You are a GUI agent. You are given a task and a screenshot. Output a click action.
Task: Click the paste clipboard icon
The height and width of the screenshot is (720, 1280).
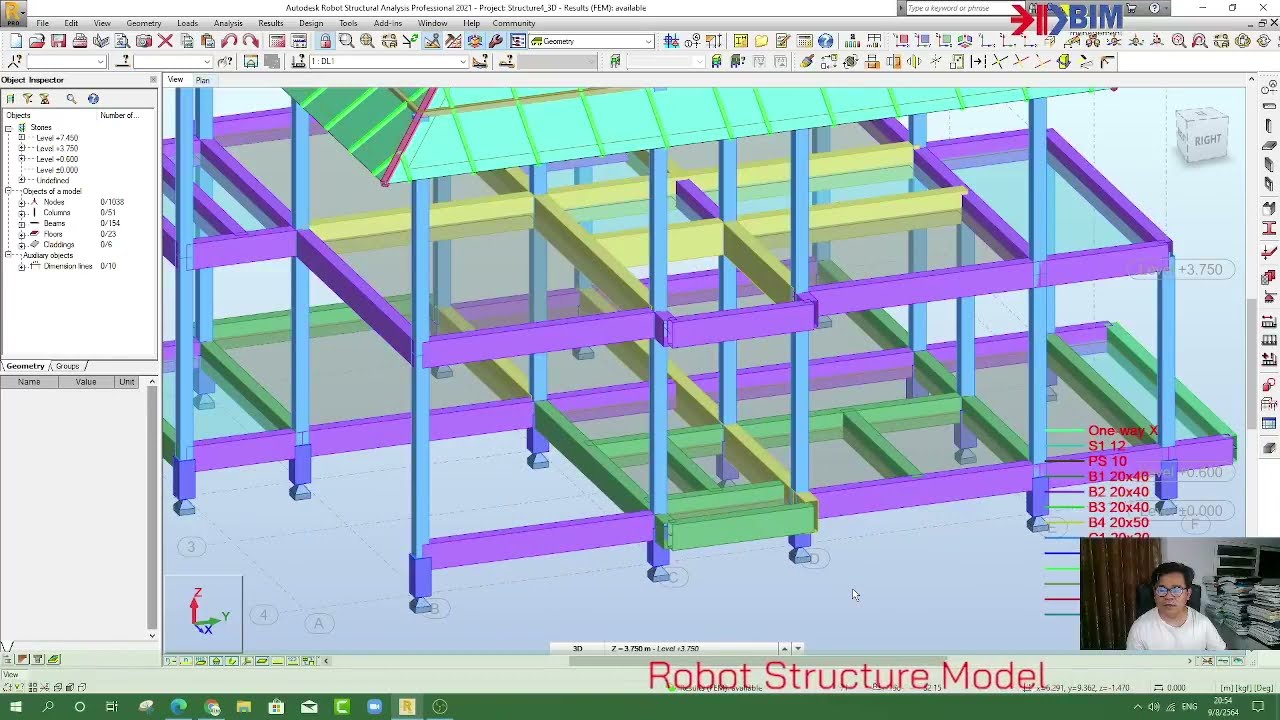(x=207, y=41)
